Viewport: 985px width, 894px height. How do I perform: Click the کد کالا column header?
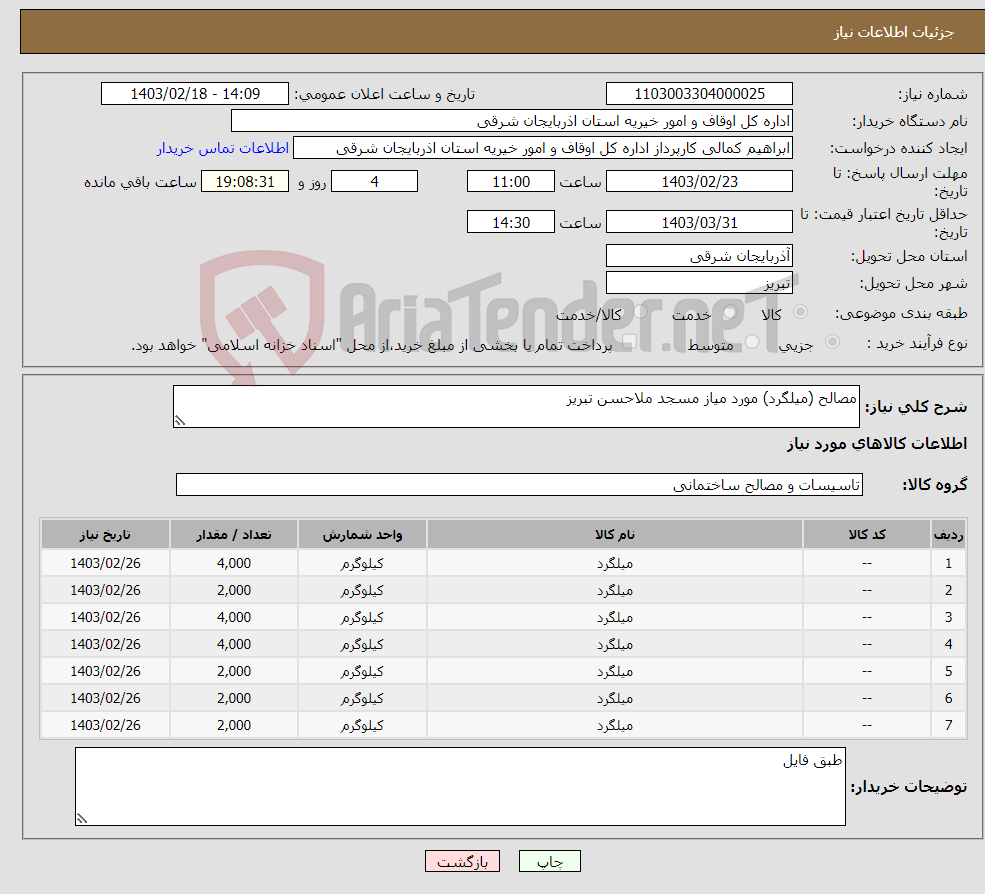[x=867, y=535]
